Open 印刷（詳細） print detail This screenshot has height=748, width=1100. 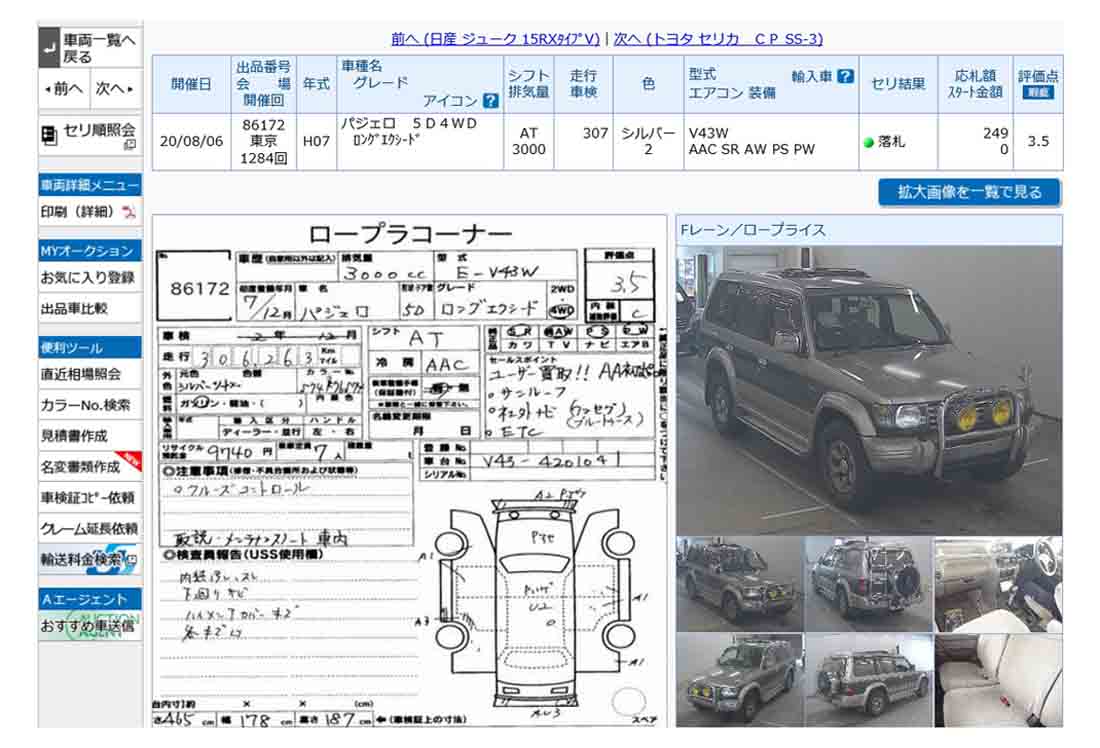point(90,212)
